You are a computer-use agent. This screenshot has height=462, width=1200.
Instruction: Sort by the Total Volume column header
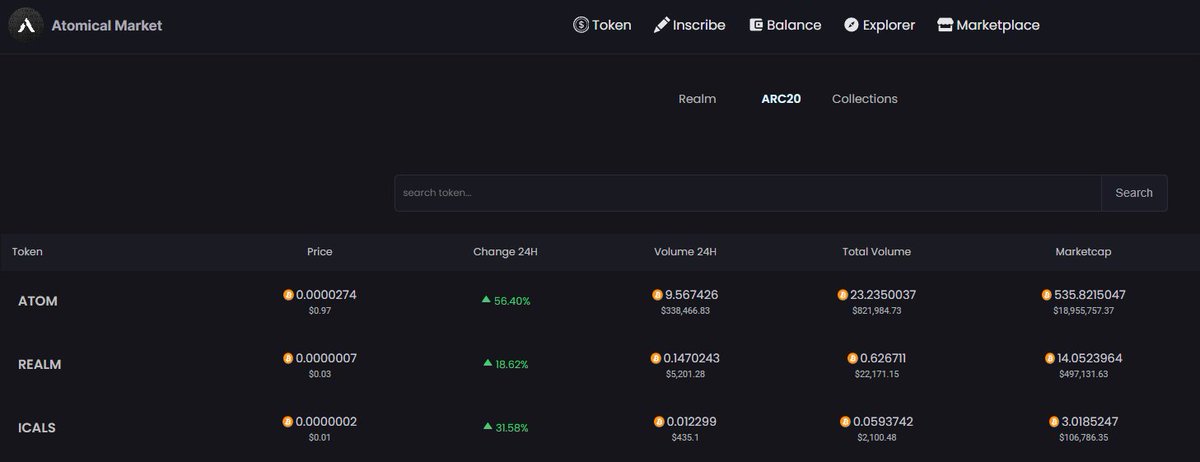click(877, 252)
